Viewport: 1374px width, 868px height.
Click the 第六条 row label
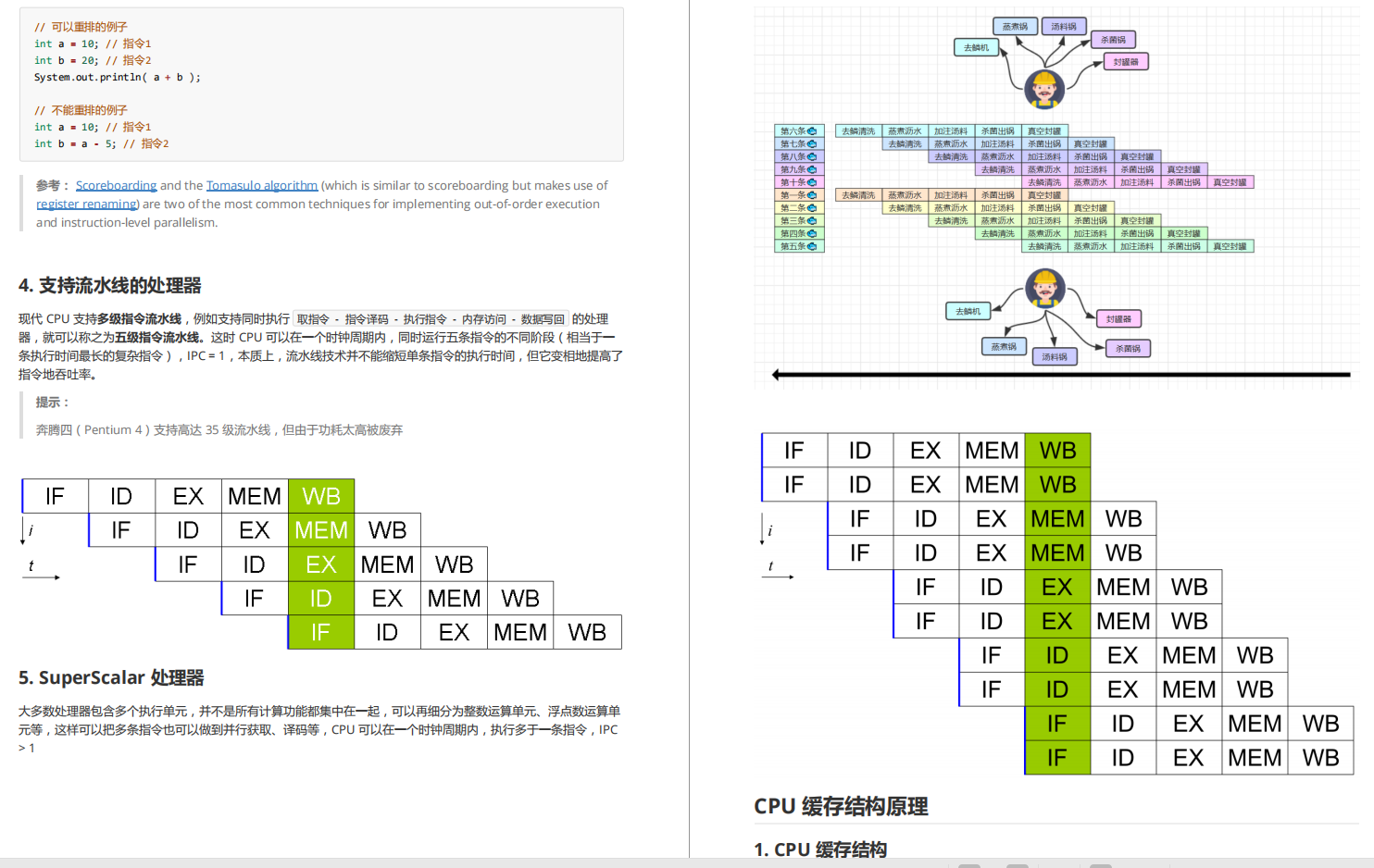(799, 131)
